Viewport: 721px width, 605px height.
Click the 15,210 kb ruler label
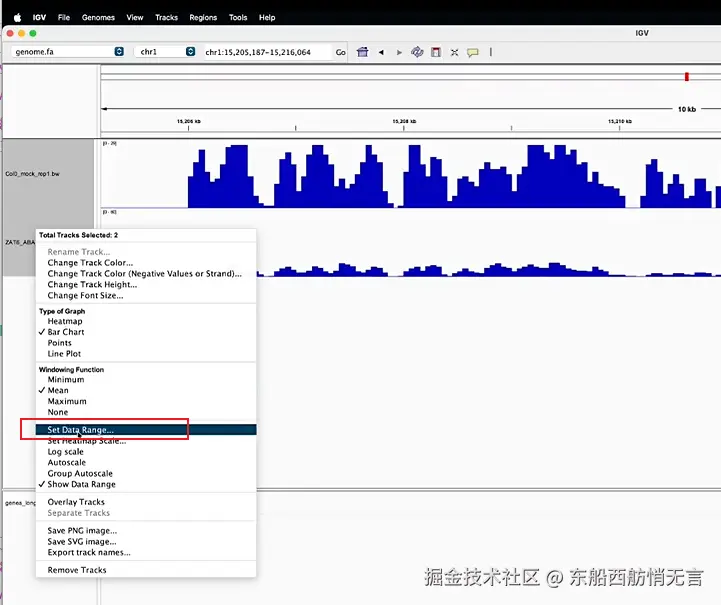click(620, 121)
